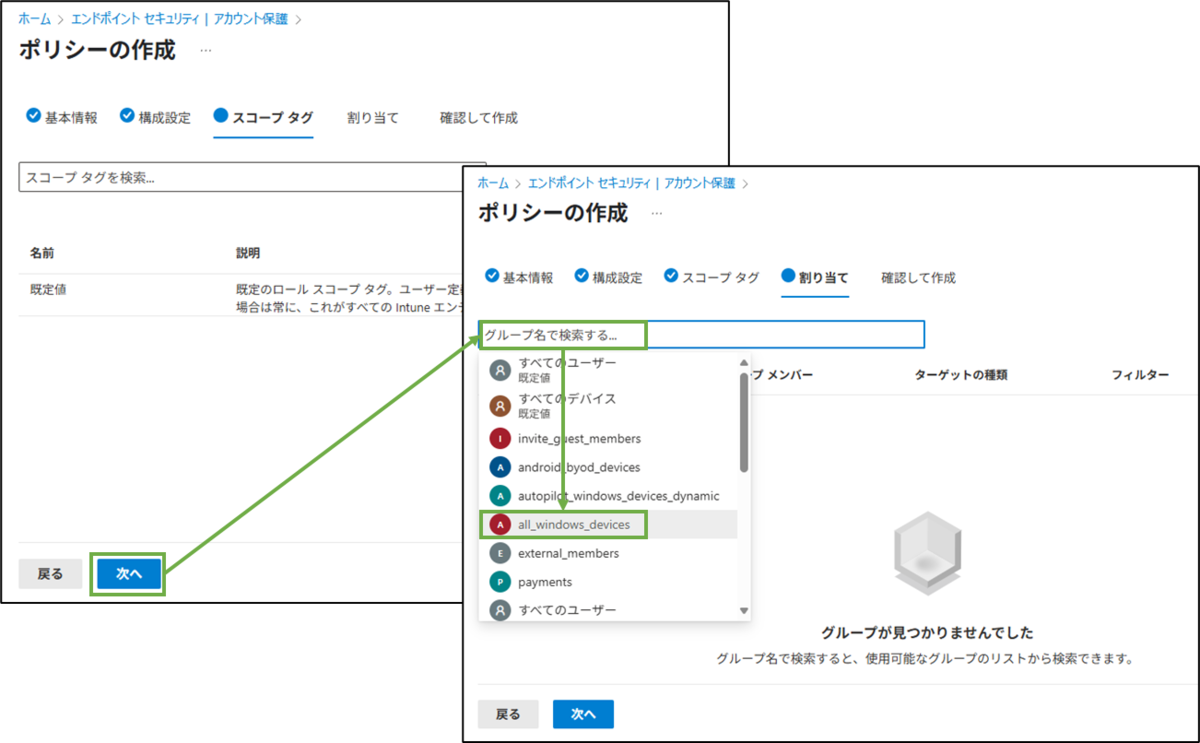Viewport: 1200px width, 743px height.
Task: Open ホーム breadcrumb in front window
Action: pos(492,183)
